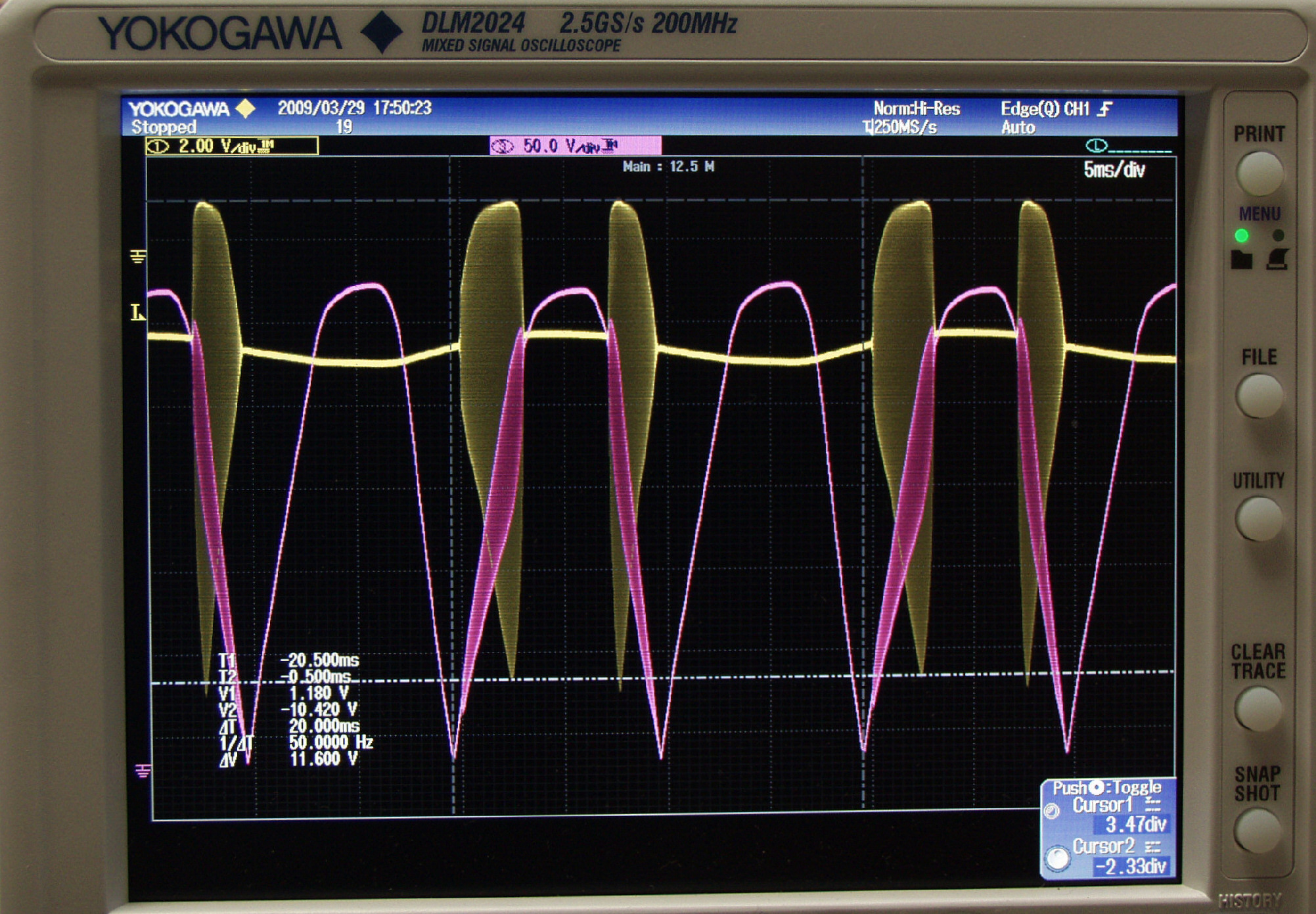Click the trigger level marker on left edge

[137, 313]
